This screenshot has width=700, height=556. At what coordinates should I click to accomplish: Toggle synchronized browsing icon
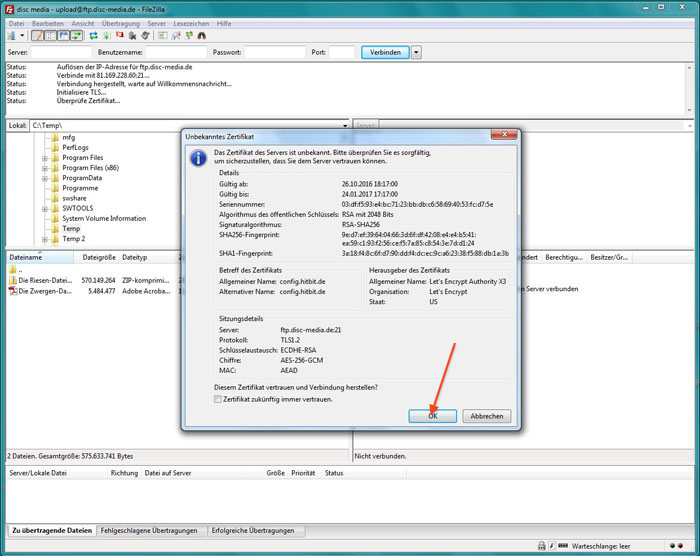(x=189, y=36)
